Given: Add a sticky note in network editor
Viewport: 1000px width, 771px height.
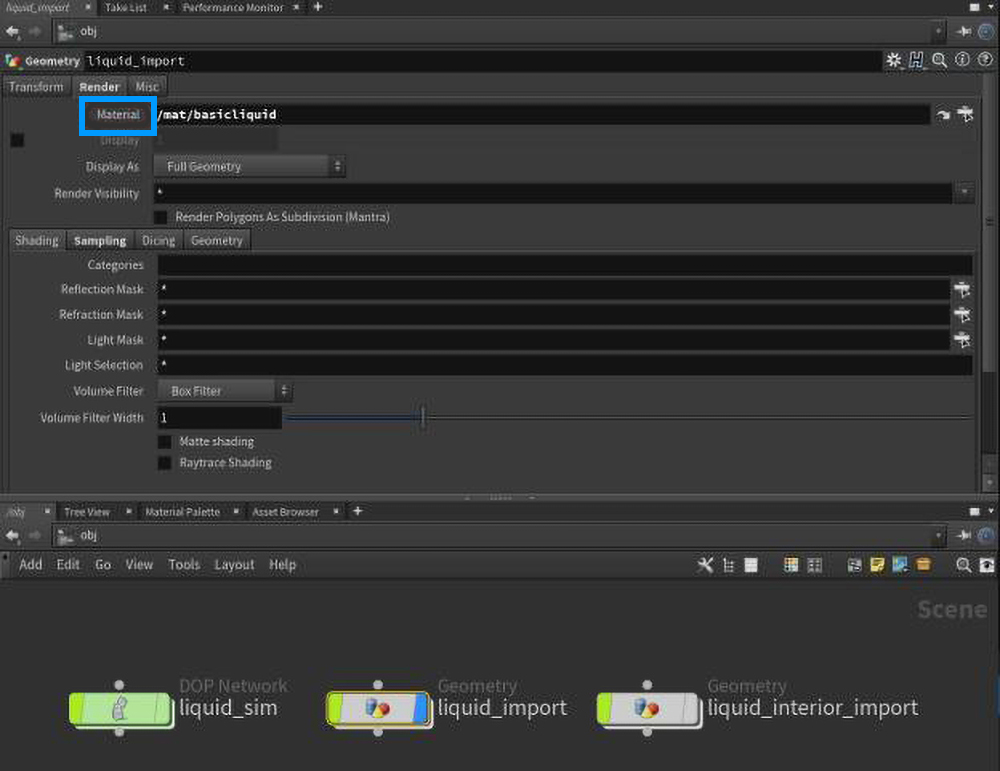Looking at the screenshot, I should [877, 565].
